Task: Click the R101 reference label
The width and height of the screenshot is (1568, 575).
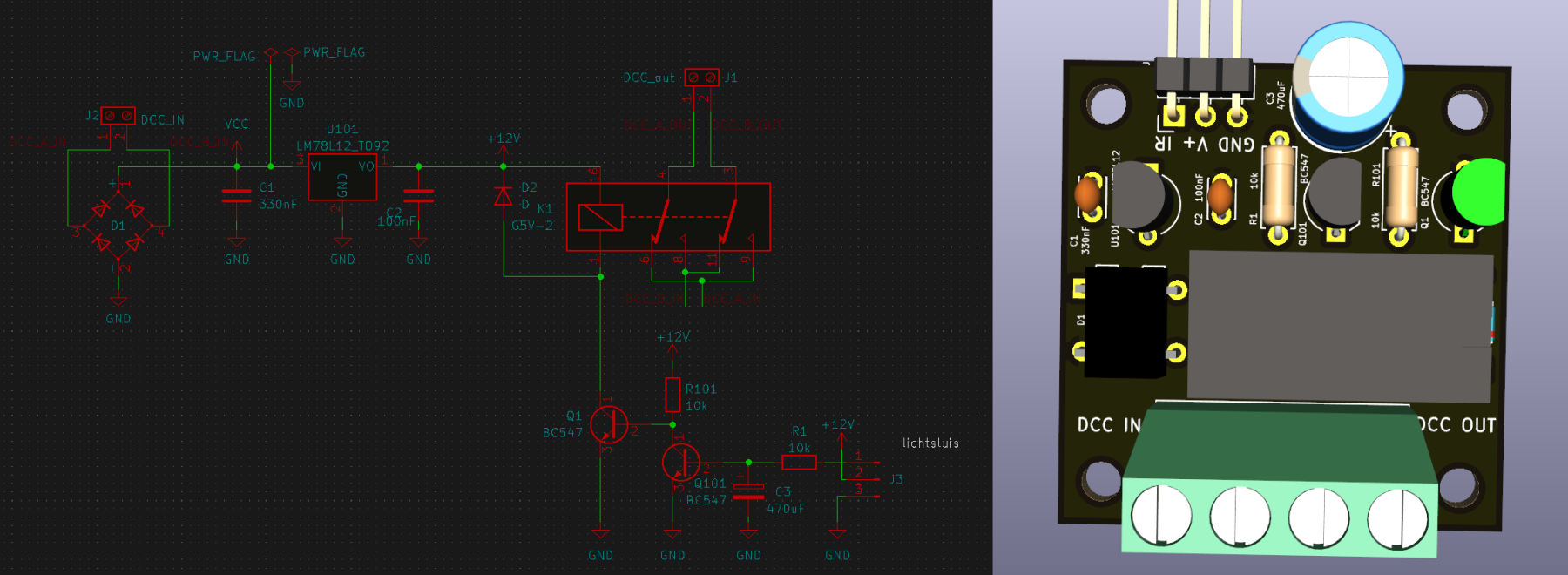Action: tap(701, 389)
